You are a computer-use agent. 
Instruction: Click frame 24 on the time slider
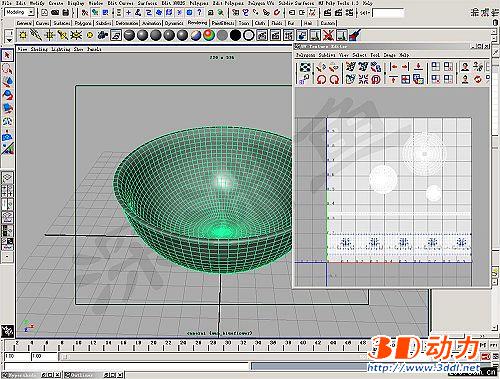(x=182, y=343)
